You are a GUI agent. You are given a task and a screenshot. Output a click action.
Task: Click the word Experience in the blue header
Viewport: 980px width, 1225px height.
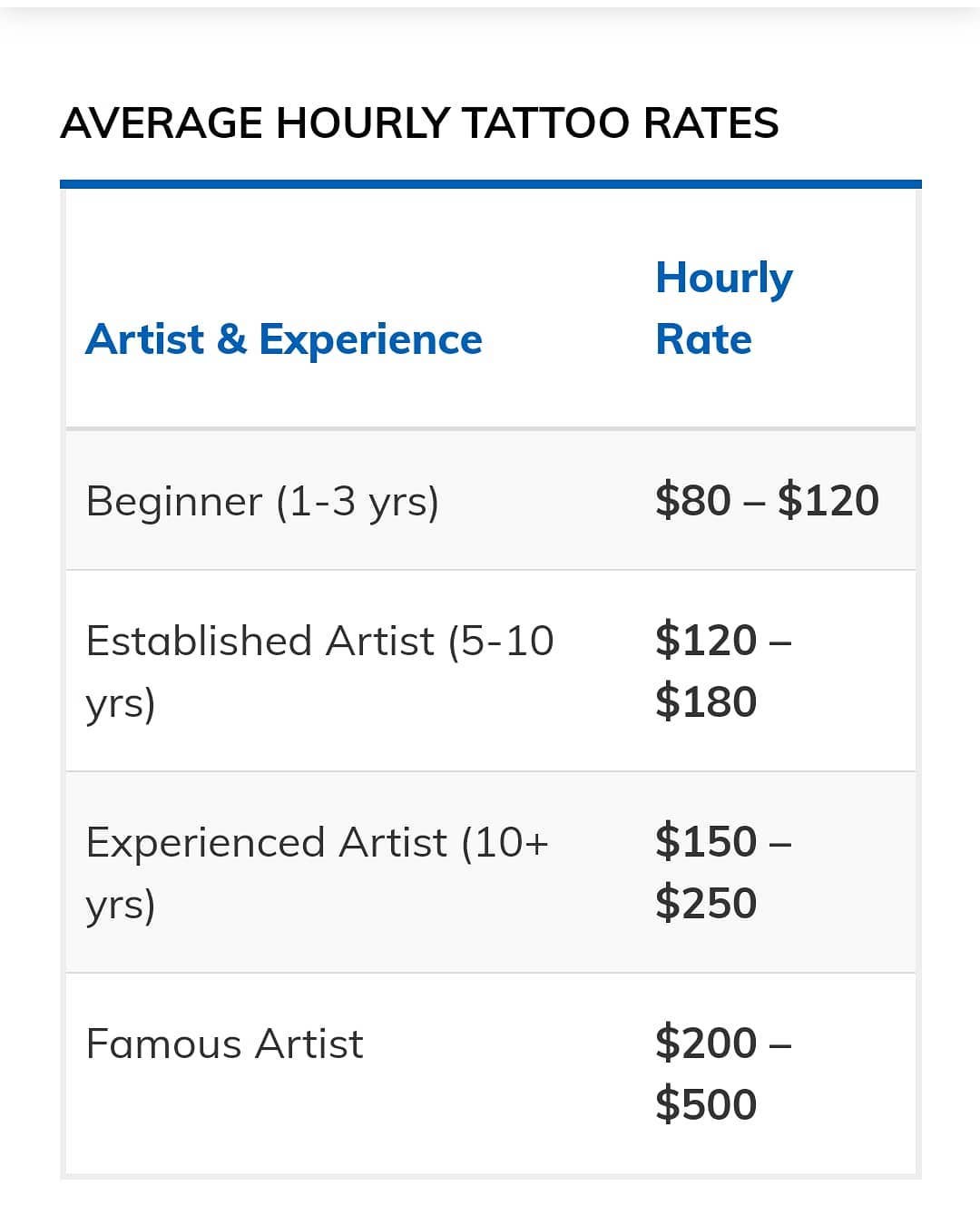point(370,339)
